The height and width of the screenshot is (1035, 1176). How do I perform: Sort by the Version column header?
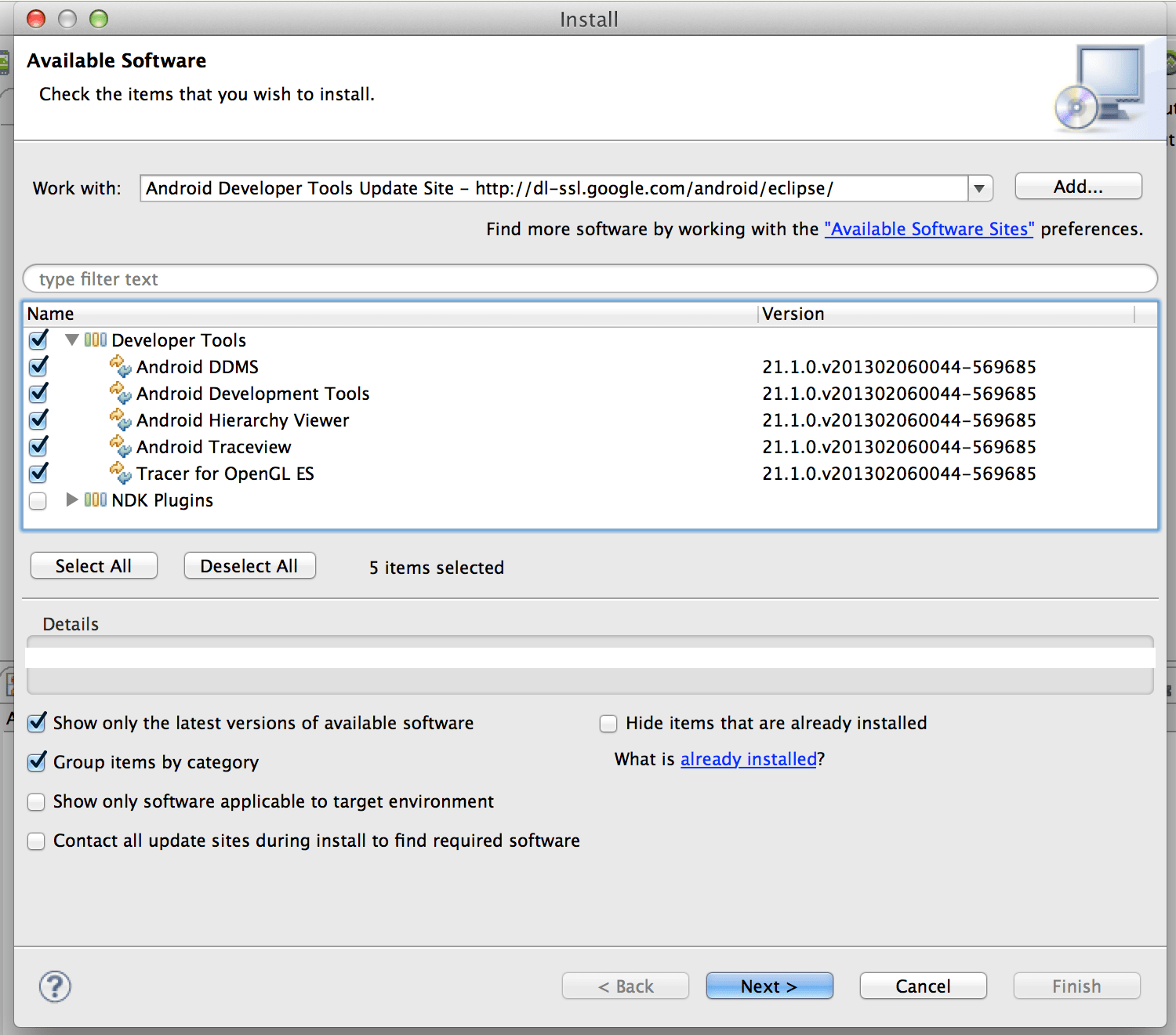(793, 313)
